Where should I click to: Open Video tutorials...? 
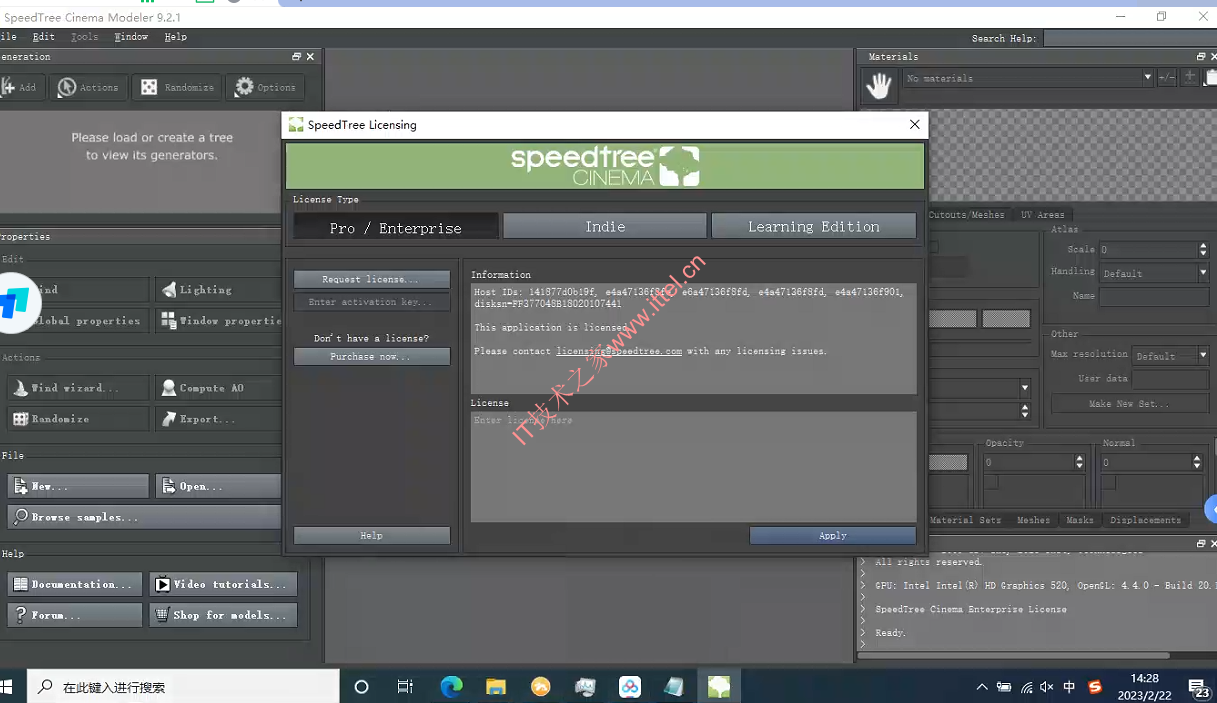tap(223, 584)
